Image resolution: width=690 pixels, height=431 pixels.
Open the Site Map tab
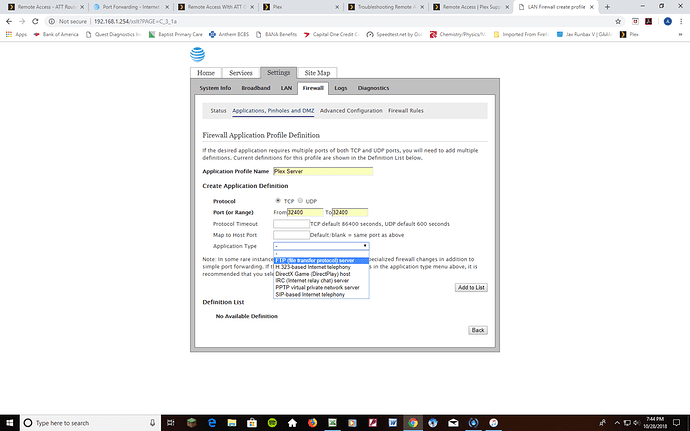click(x=317, y=73)
